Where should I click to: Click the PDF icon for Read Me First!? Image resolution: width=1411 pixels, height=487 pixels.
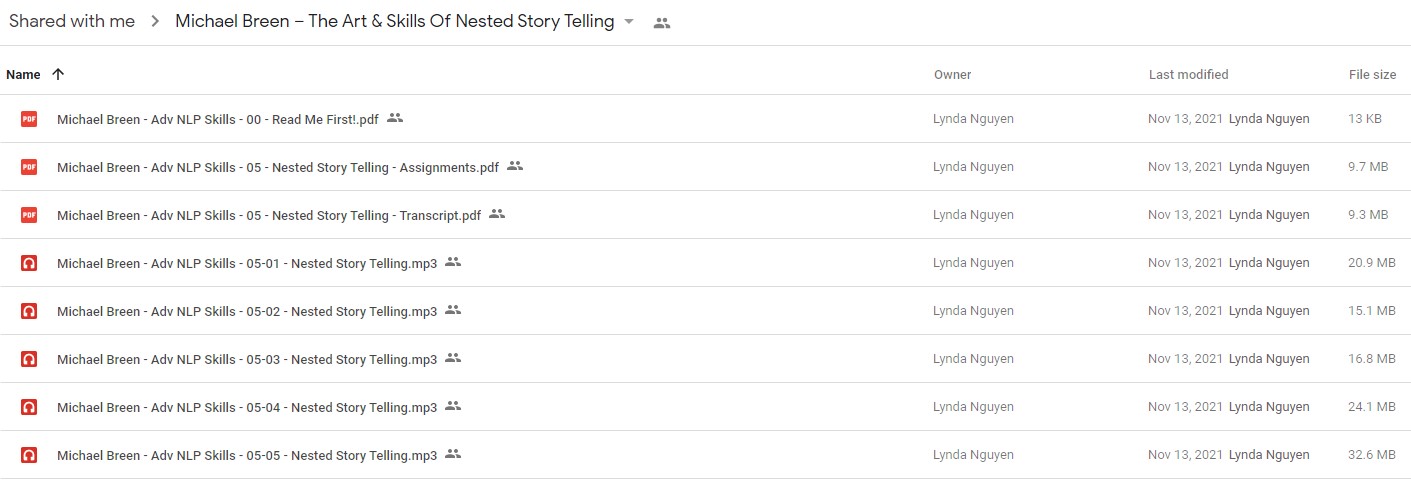coord(29,119)
